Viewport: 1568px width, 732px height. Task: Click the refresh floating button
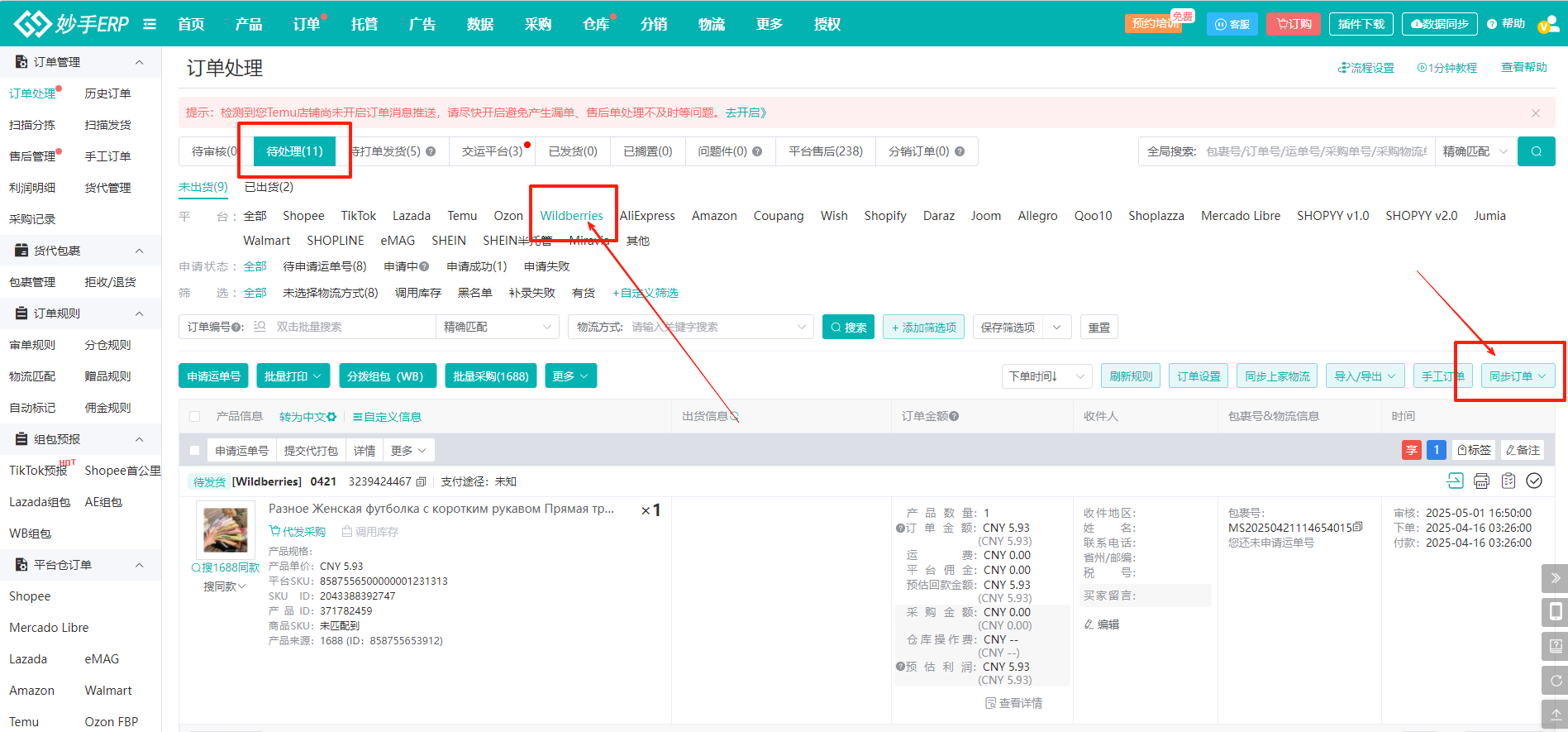point(1555,681)
